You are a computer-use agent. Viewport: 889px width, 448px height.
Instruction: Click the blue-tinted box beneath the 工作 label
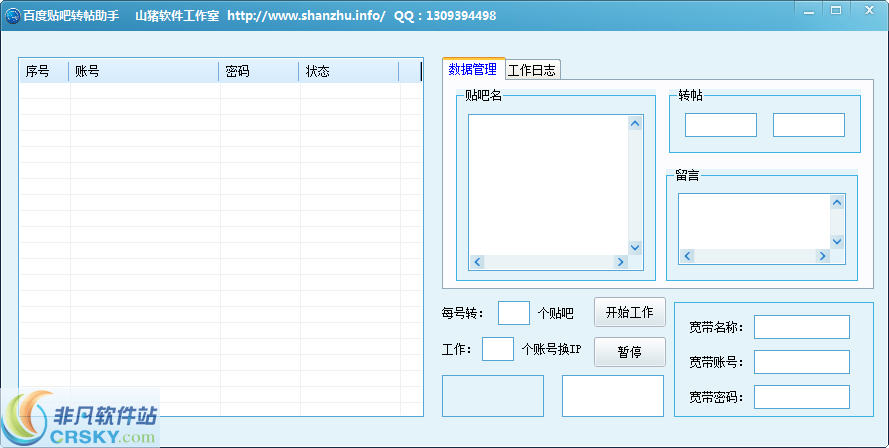493,396
